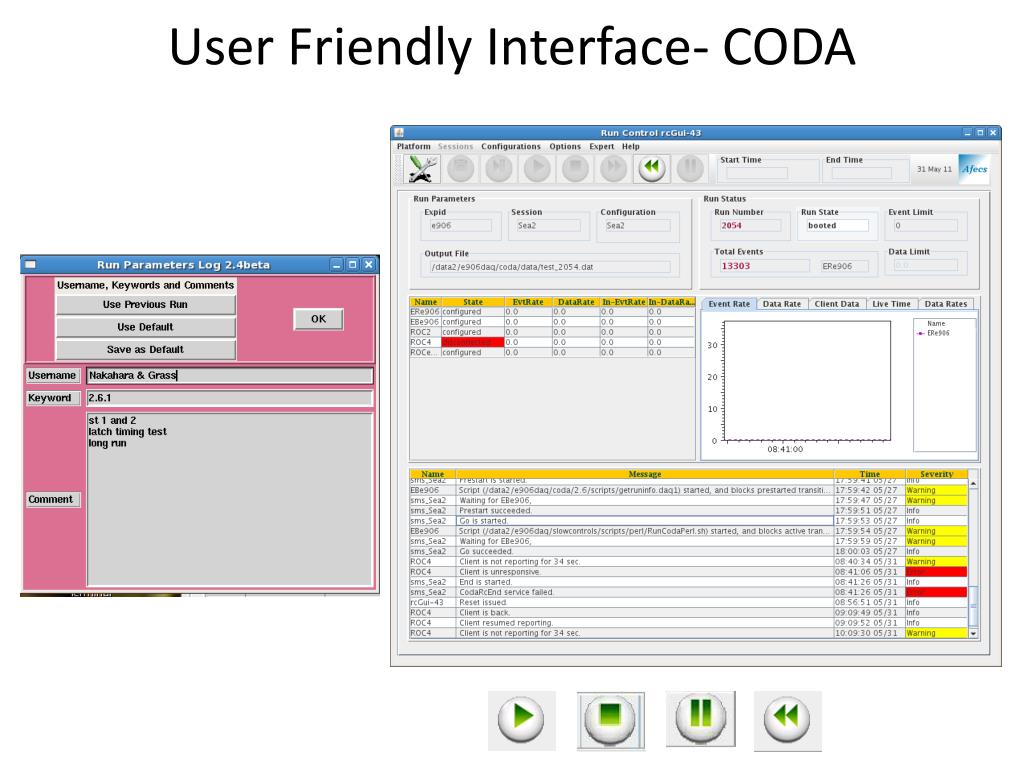1024x768 pixels.
Task: Open the Expert menu
Action: pos(601,146)
